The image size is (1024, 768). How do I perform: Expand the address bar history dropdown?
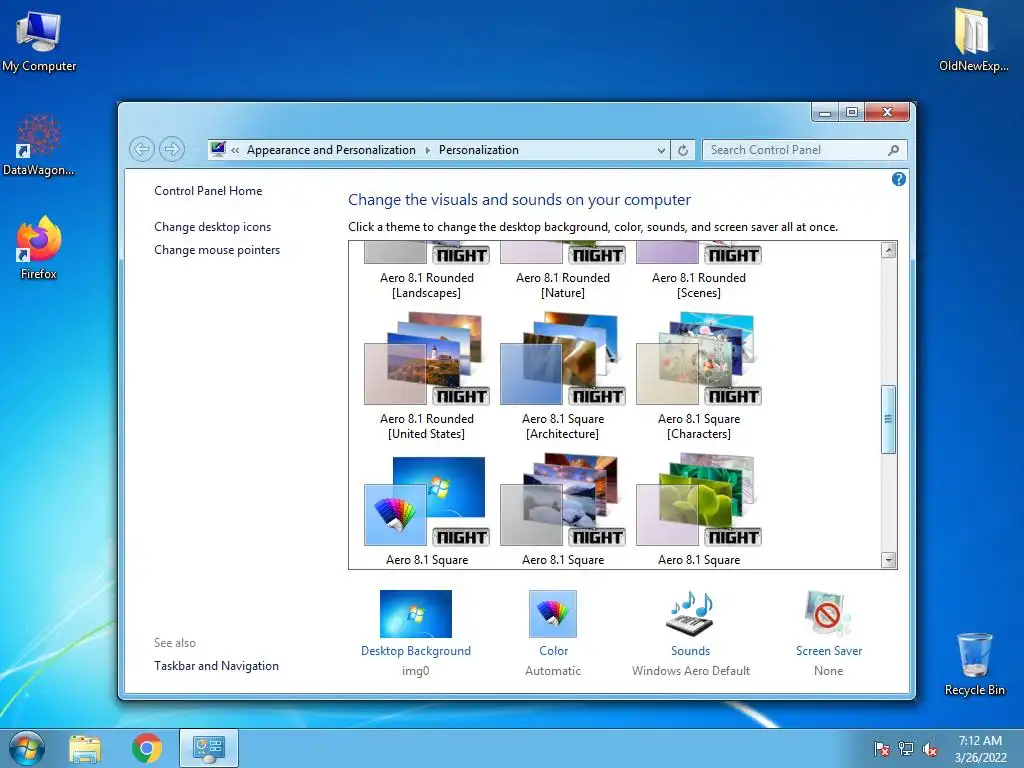(662, 151)
